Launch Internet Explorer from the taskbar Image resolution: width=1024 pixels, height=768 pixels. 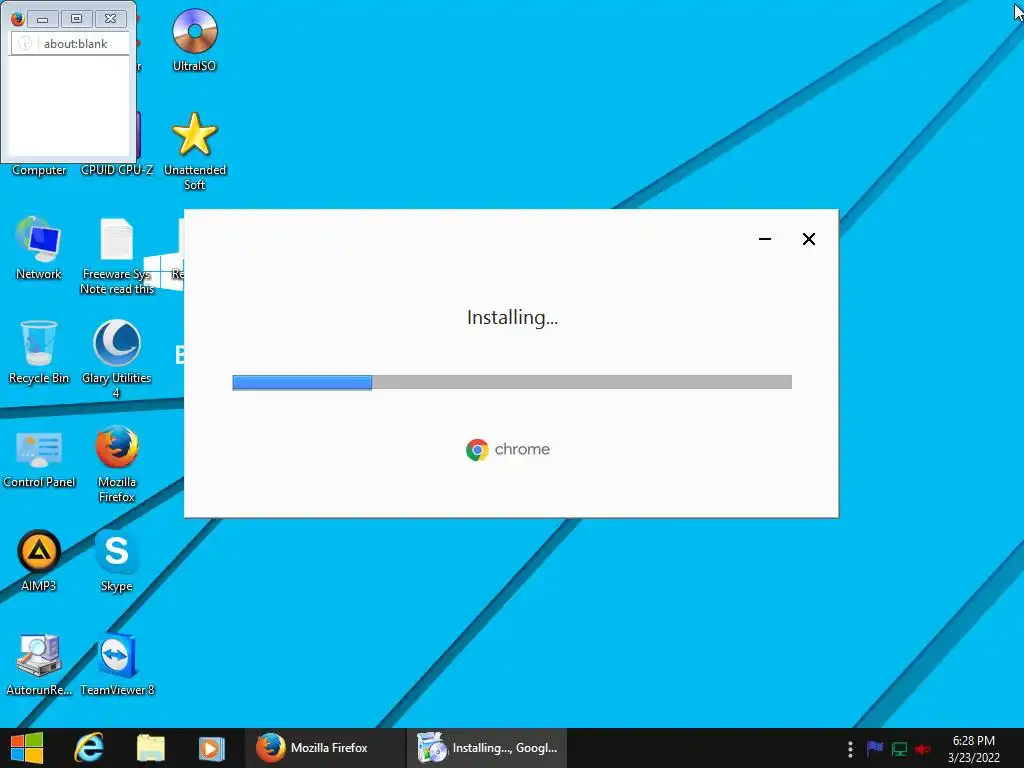point(89,748)
